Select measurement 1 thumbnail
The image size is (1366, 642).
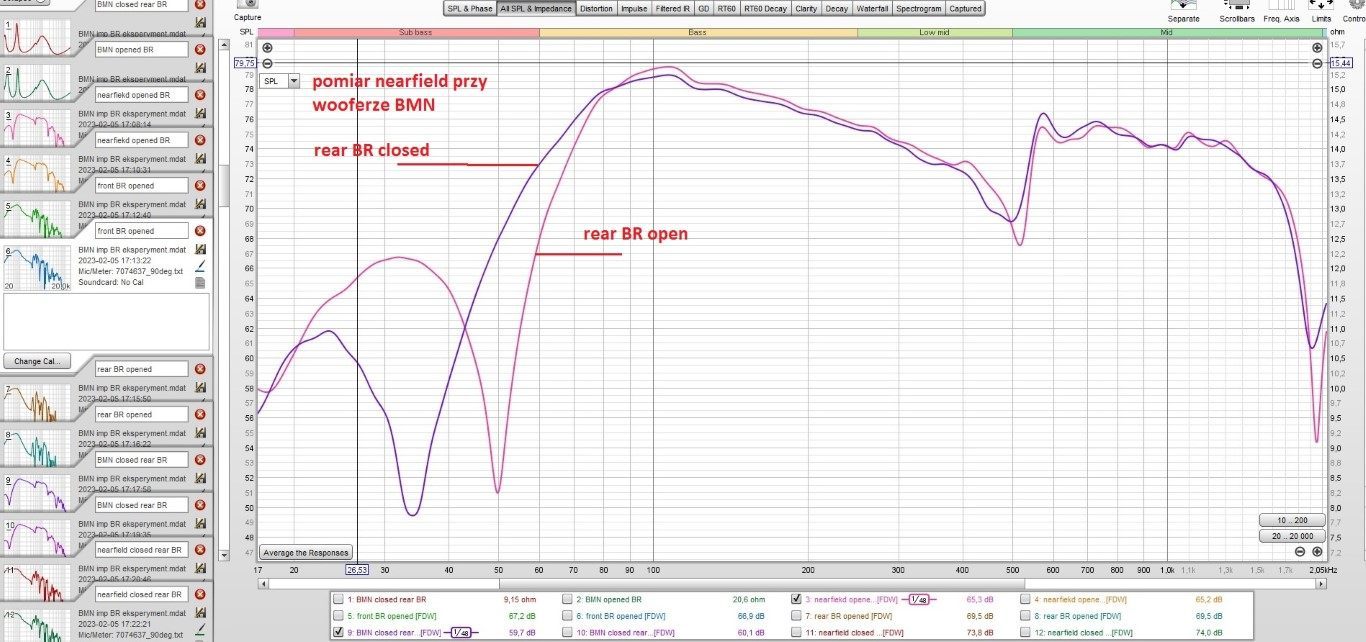pyautogui.click(x=37, y=36)
